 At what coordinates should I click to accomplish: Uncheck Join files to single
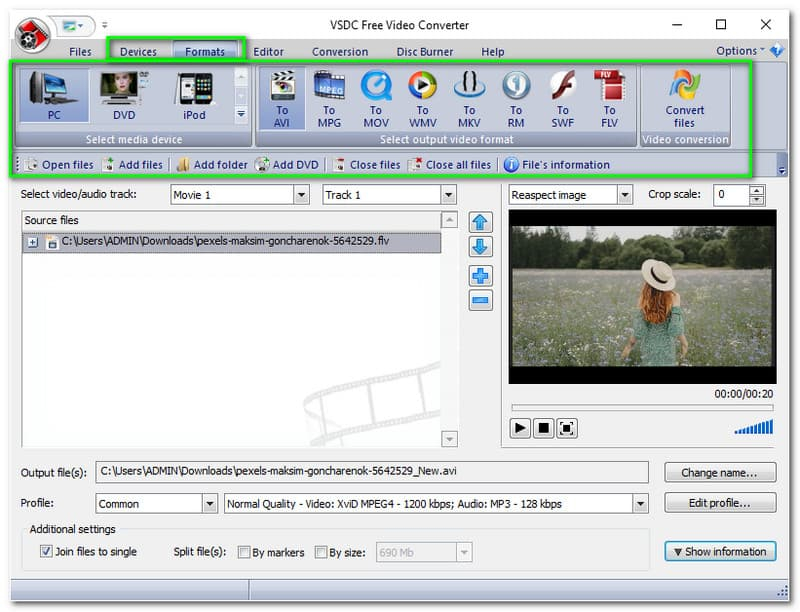[x=46, y=551]
